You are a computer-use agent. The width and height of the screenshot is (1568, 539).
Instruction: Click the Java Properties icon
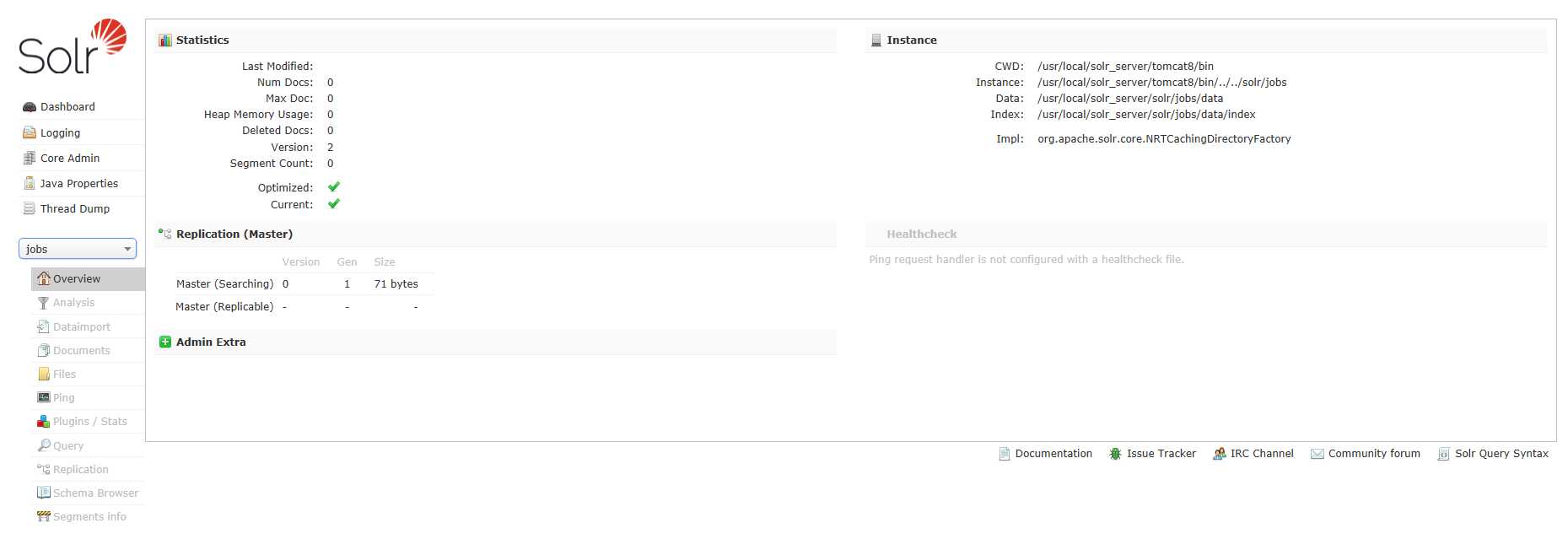[30, 183]
